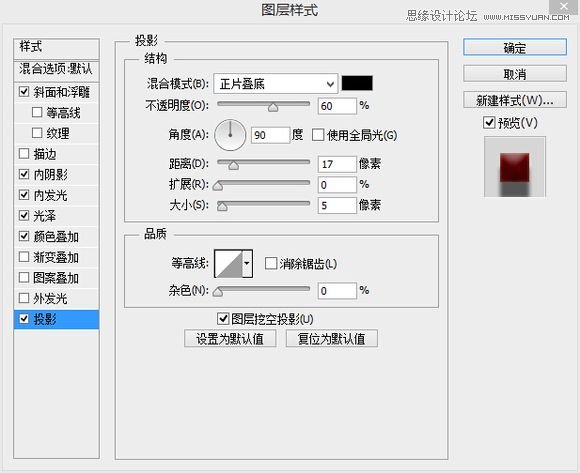Click the 等高线 contour thumbnail

pos(229,263)
